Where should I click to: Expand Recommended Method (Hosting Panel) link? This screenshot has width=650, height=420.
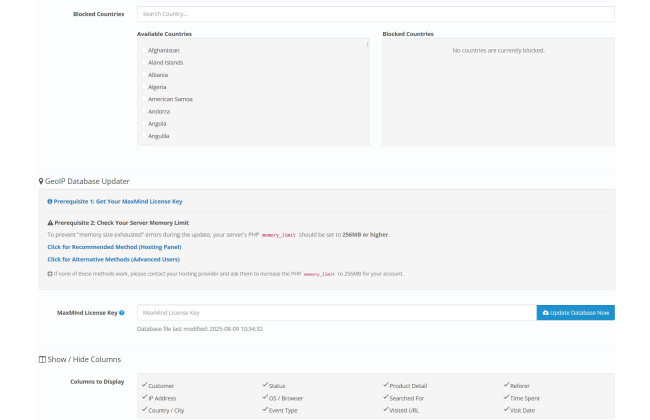(x=114, y=247)
